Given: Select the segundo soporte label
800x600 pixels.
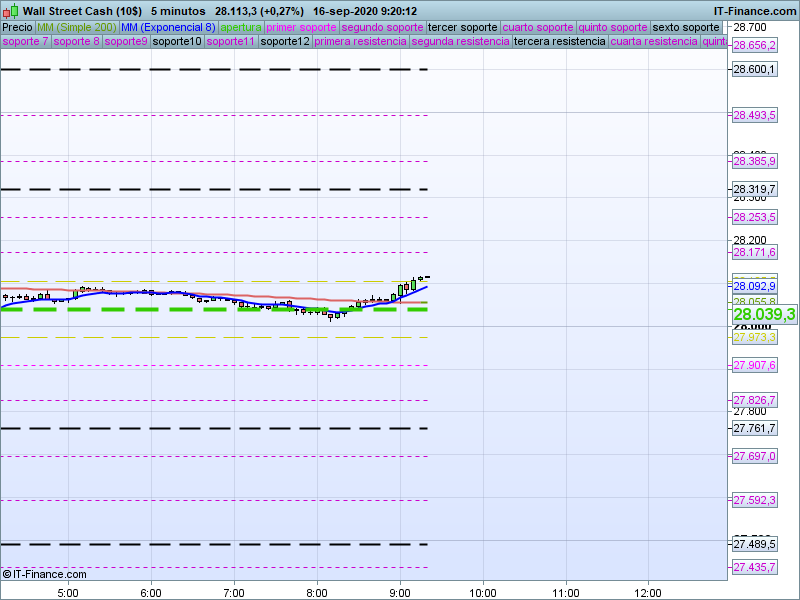Looking at the screenshot, I should [x=382, y=27].
